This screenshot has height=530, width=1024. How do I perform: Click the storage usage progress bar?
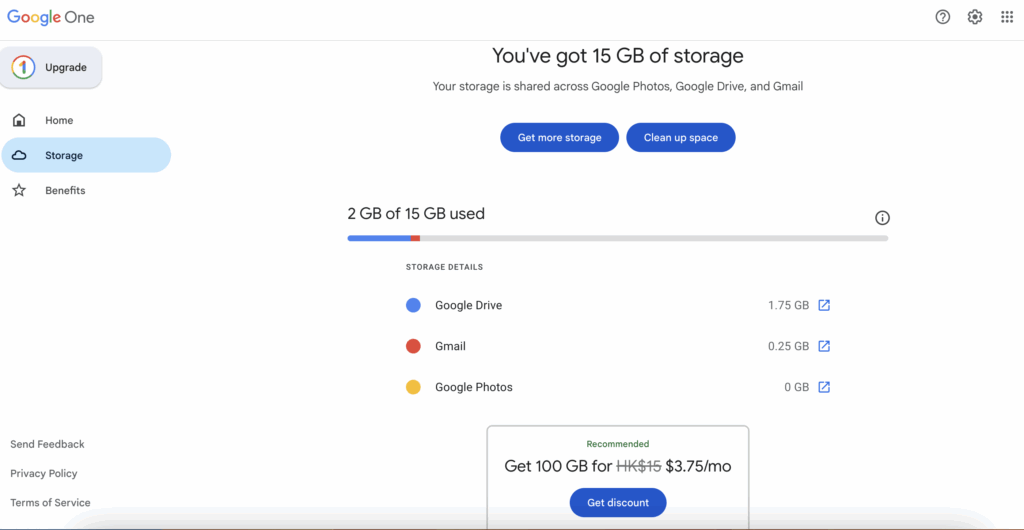[617, 238]
